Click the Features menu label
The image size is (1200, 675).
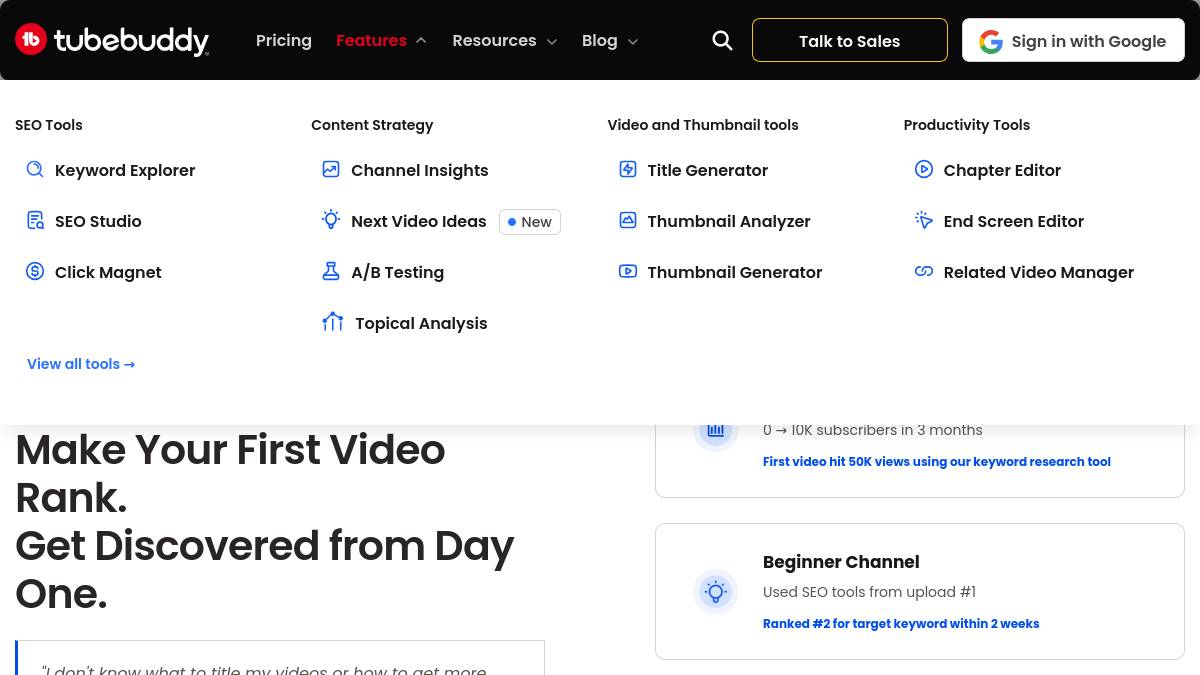coord(371,40)
